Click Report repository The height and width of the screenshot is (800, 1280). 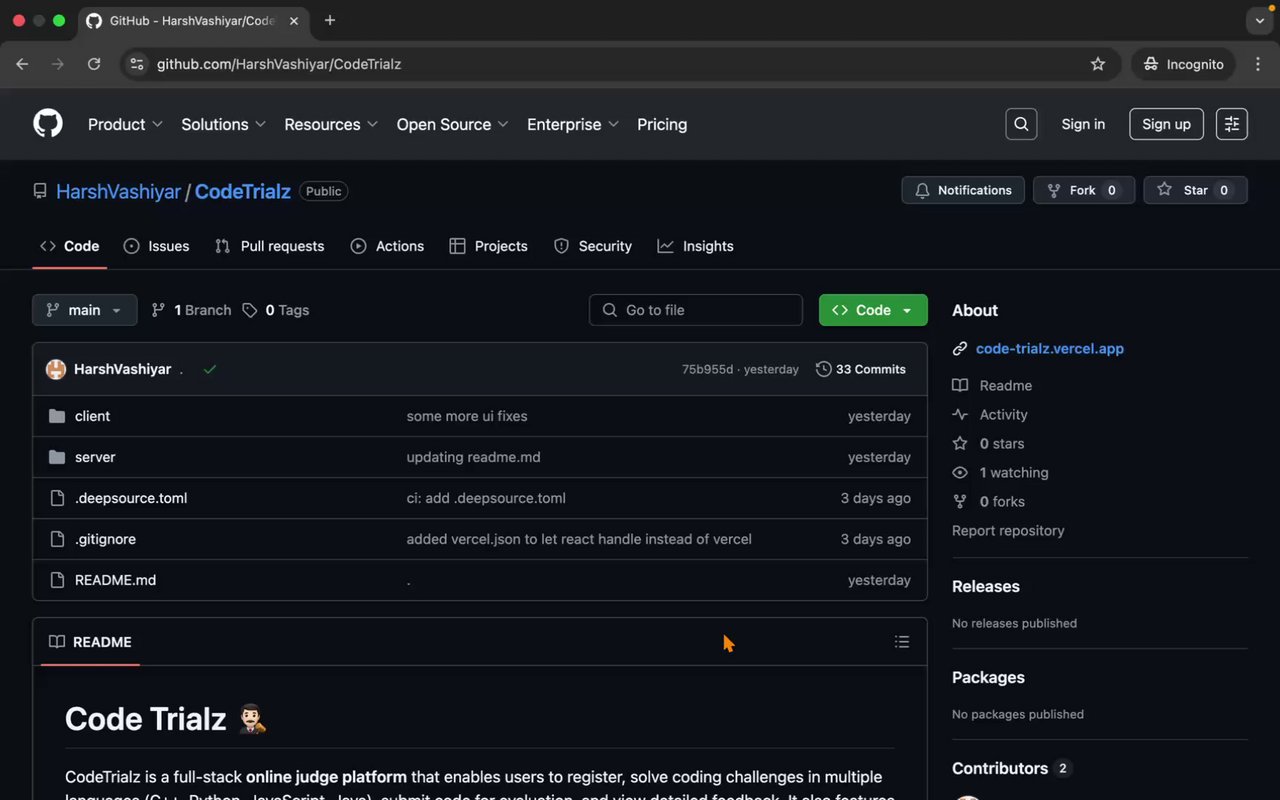coord(1008,530)
